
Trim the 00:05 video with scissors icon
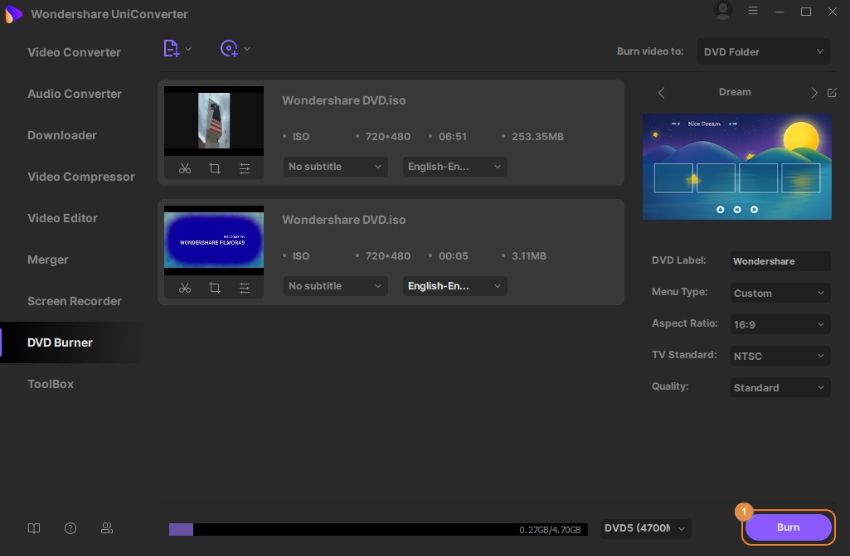[185, 288]
